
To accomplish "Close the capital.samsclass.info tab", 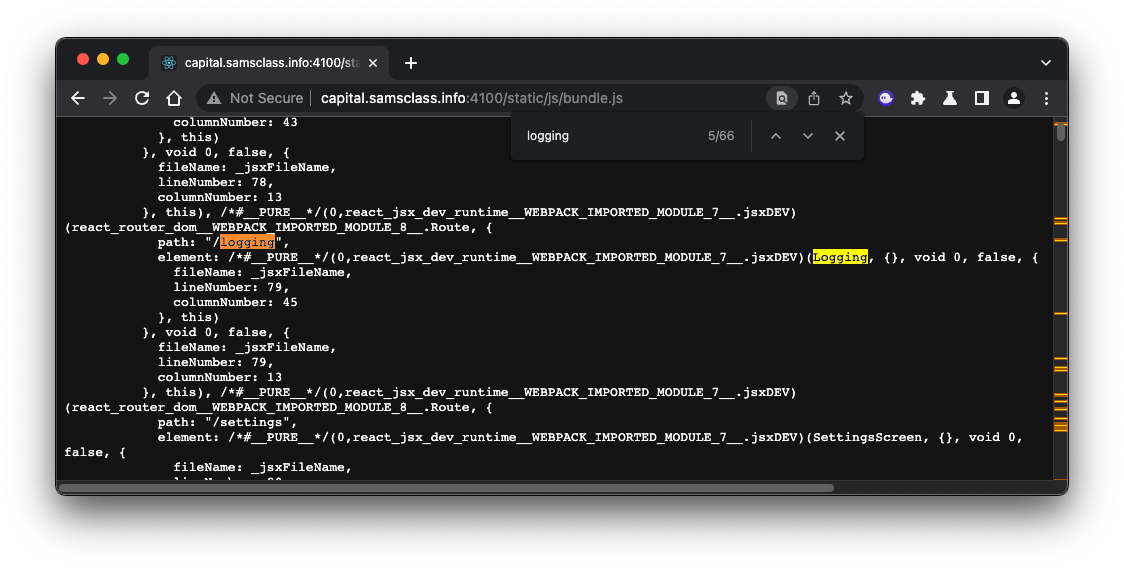I will [x=373, y=63].
